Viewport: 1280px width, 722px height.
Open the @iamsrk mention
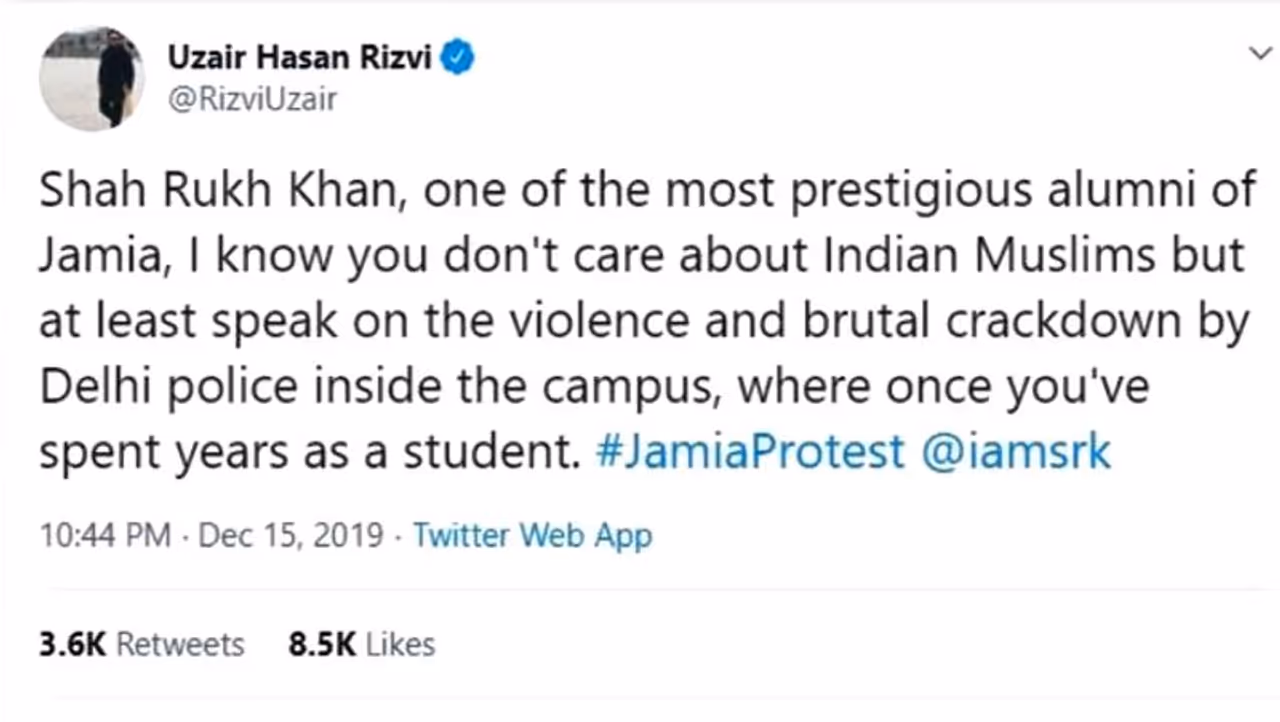pos(1015,453)
